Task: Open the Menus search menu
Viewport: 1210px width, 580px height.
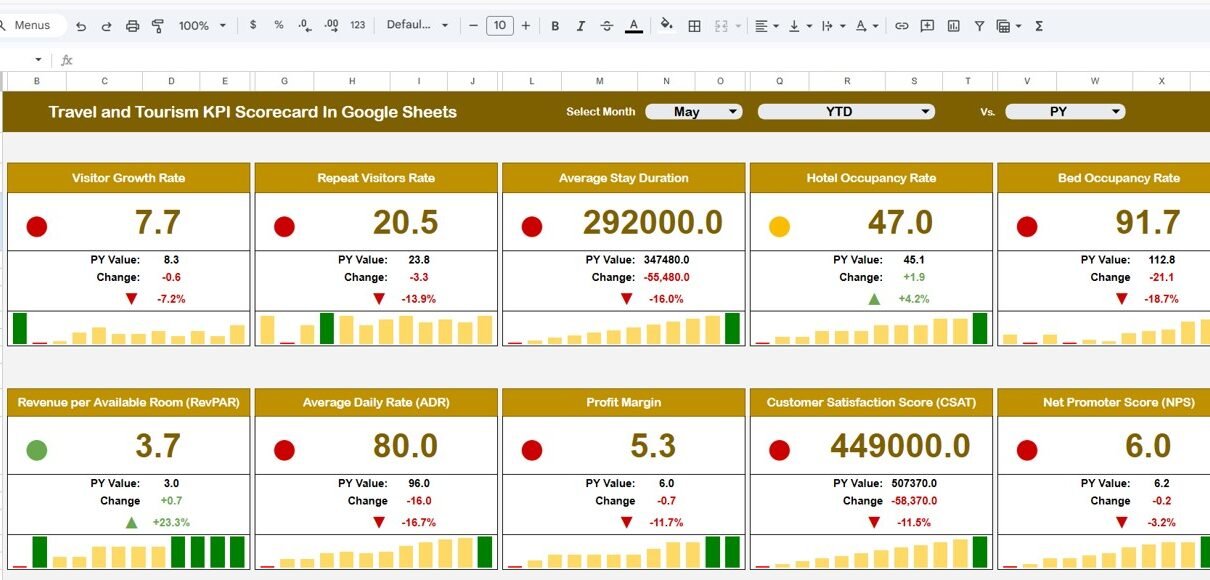Action: [x=30, y=25]
